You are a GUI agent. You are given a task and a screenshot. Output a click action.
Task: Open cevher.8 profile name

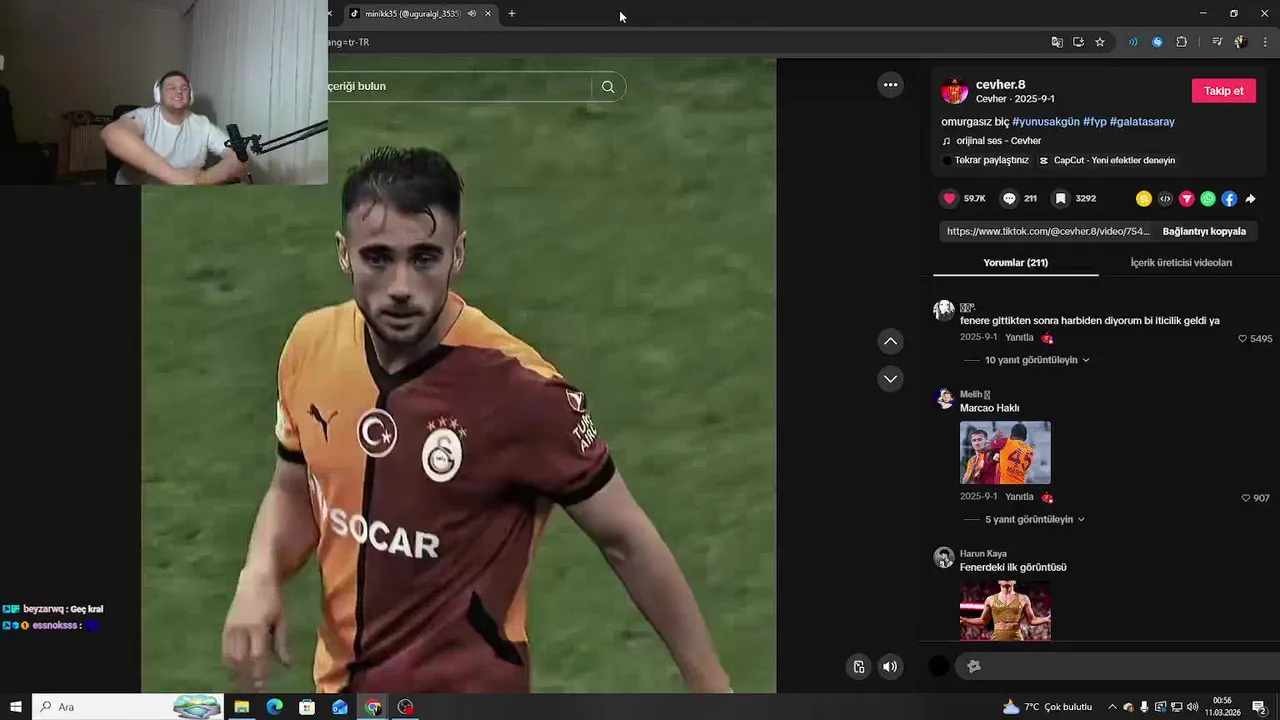click(x=1000, y=85)
